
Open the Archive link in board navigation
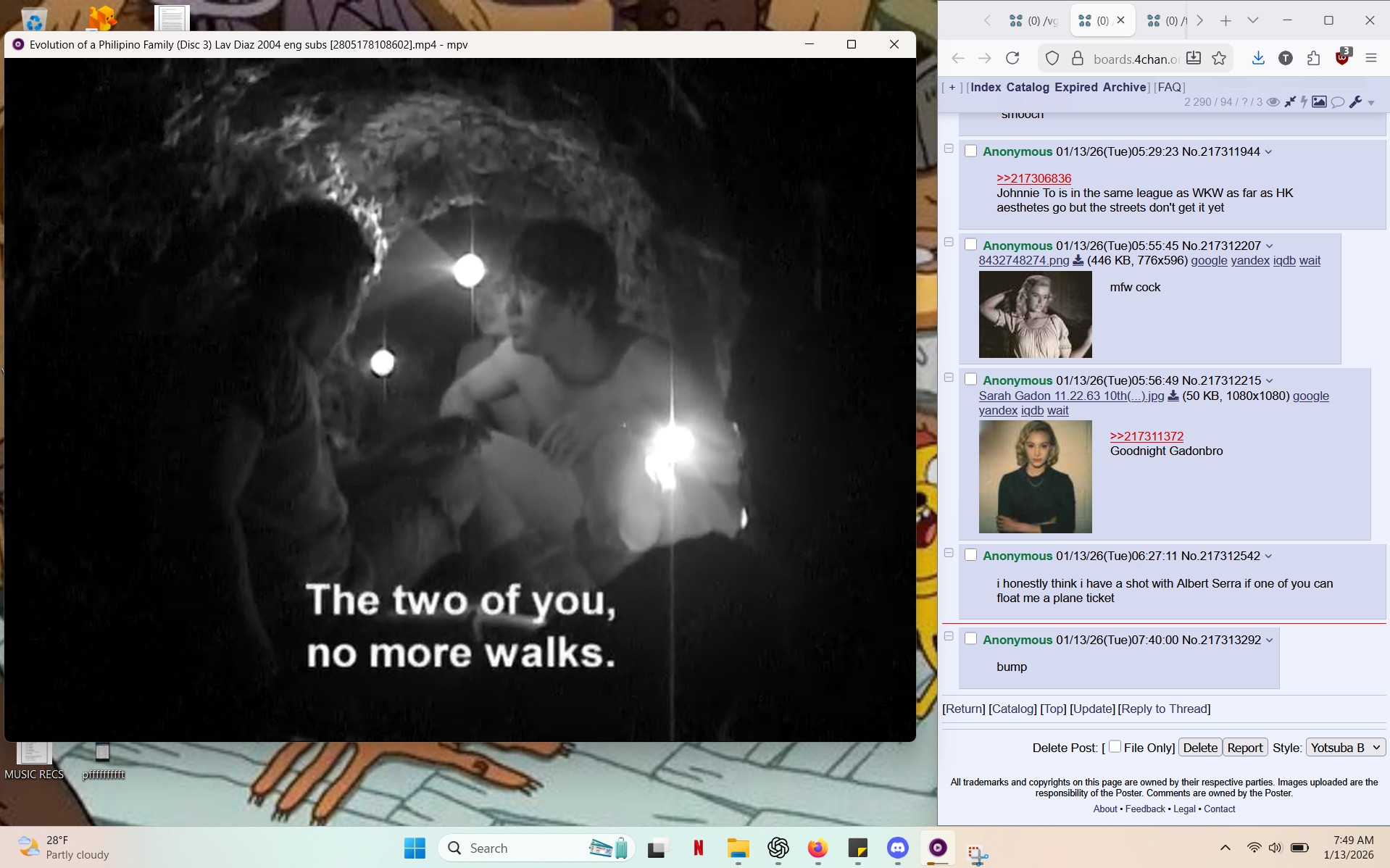point(1124,87)
